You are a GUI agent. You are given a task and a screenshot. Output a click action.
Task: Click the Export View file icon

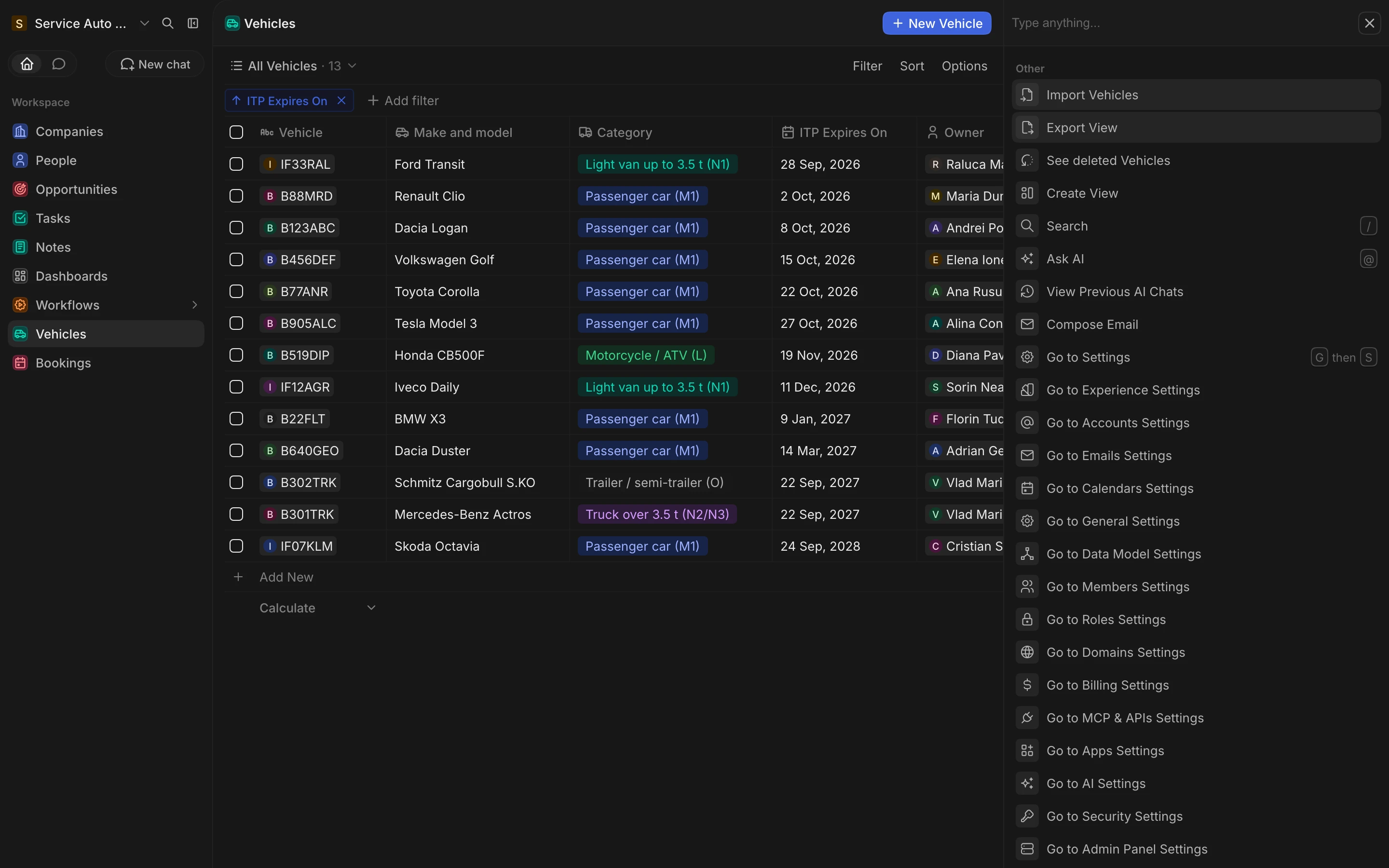[x=1027, y=127]
